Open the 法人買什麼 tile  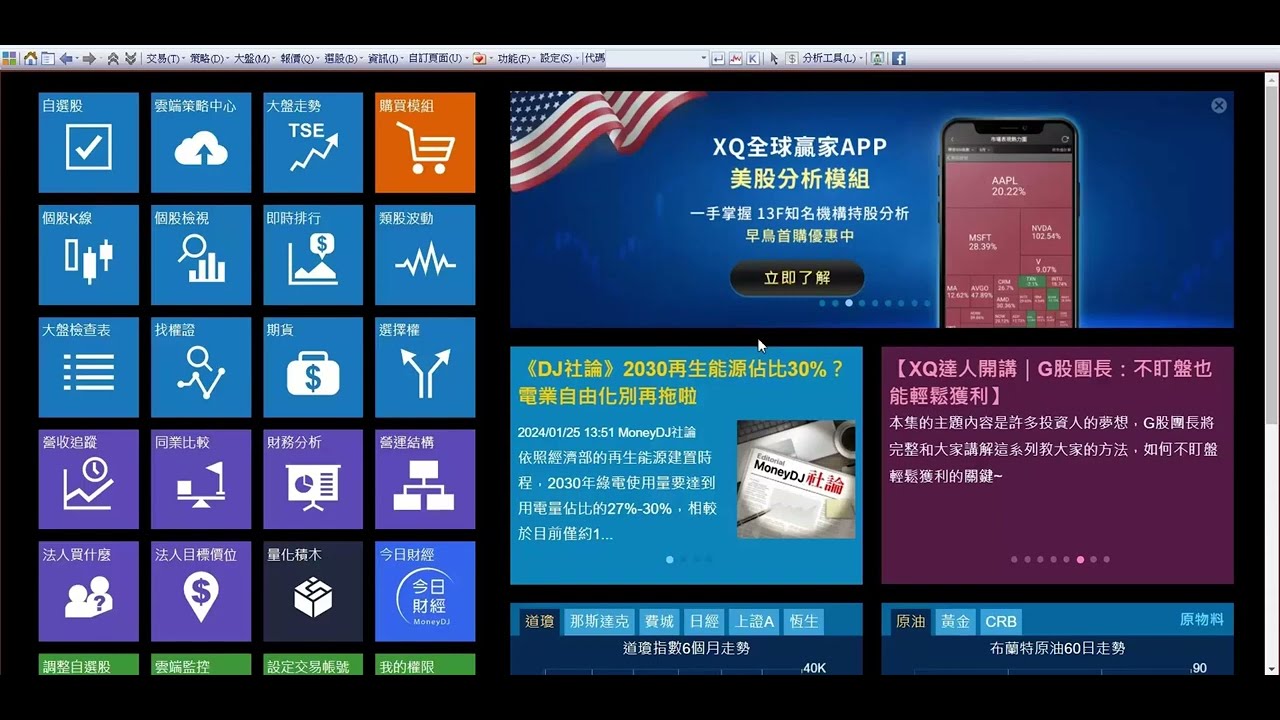(x=88, y=591)
